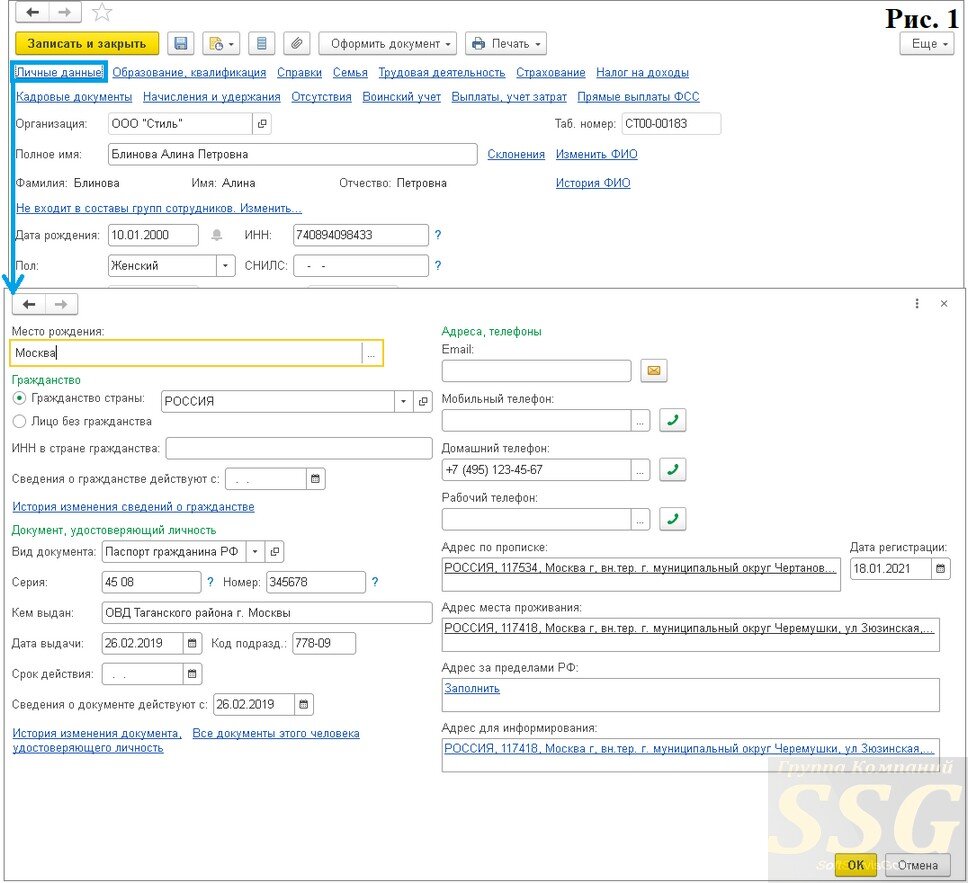
Task: Click the list report icon in toolbar
Action: click(262, 44)
